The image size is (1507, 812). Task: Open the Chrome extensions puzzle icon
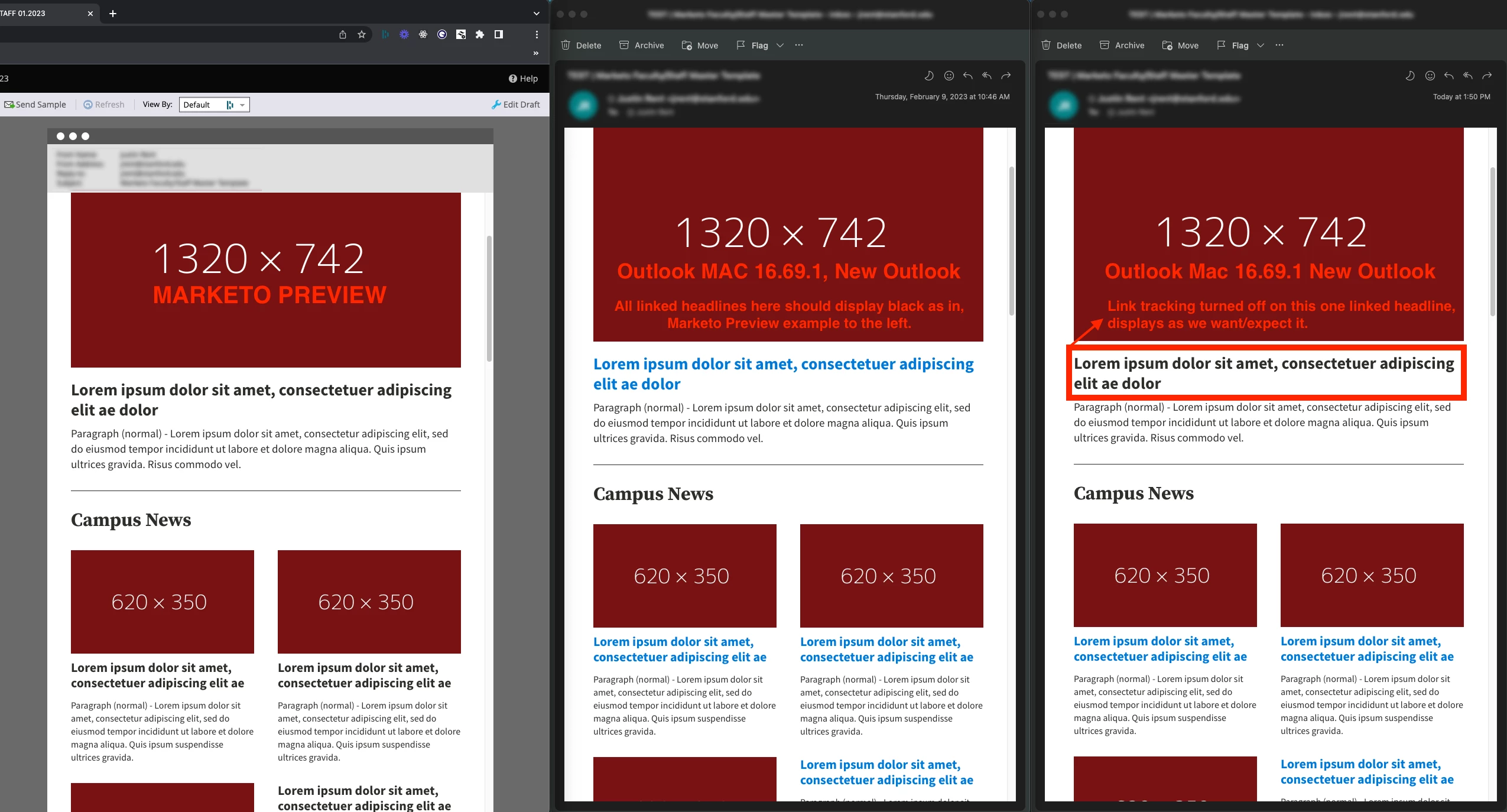point(479,34)
